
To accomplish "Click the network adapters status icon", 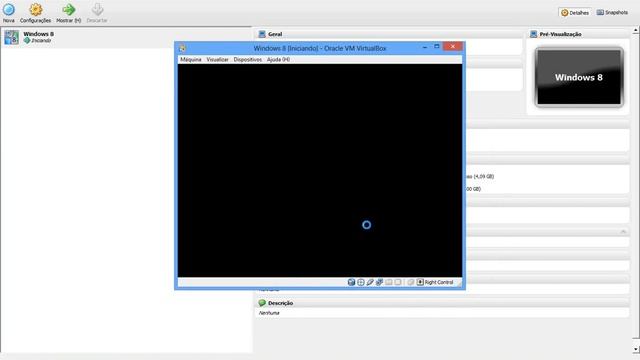I will [x=380, y=282].
